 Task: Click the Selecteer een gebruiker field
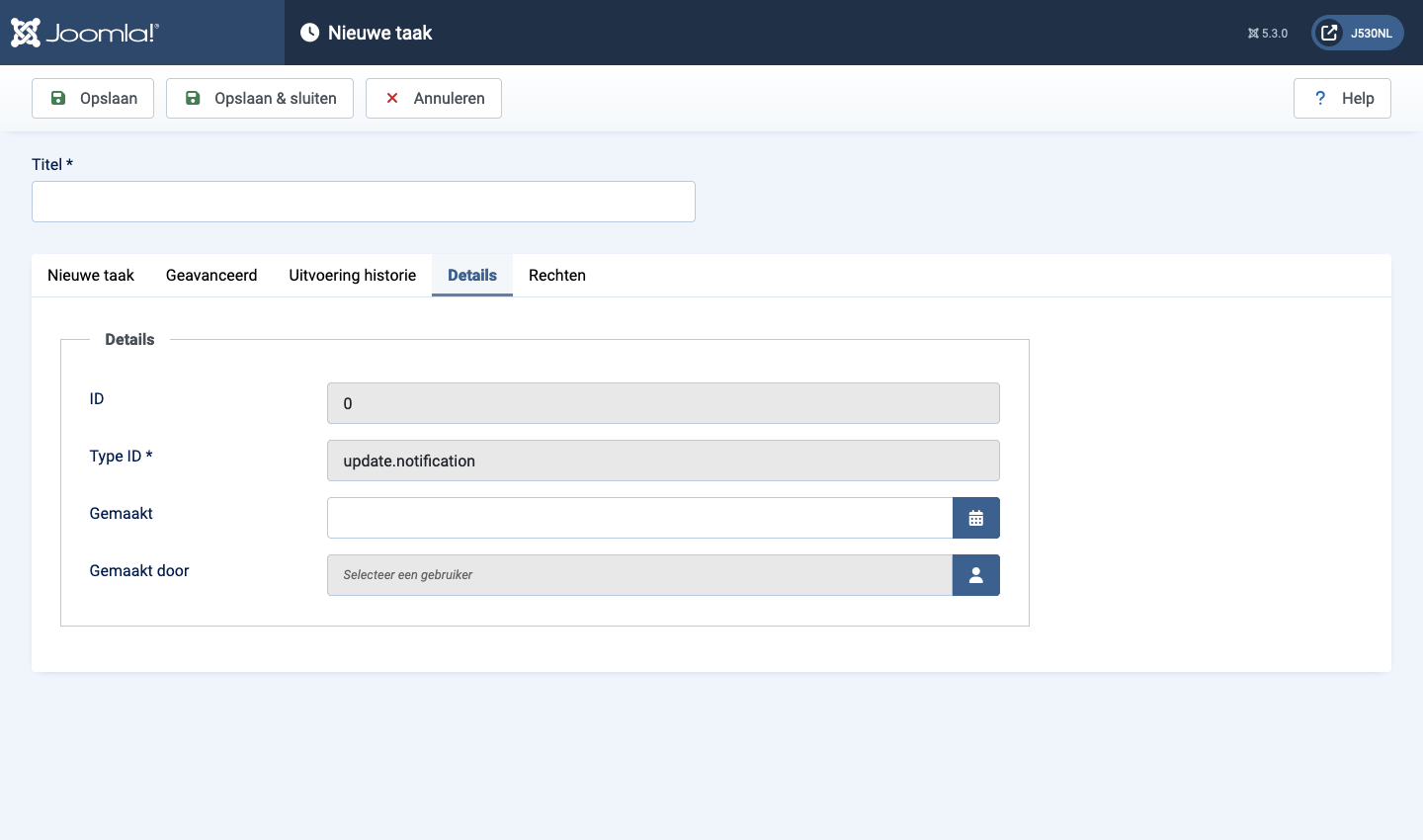[x=639, y=575]
